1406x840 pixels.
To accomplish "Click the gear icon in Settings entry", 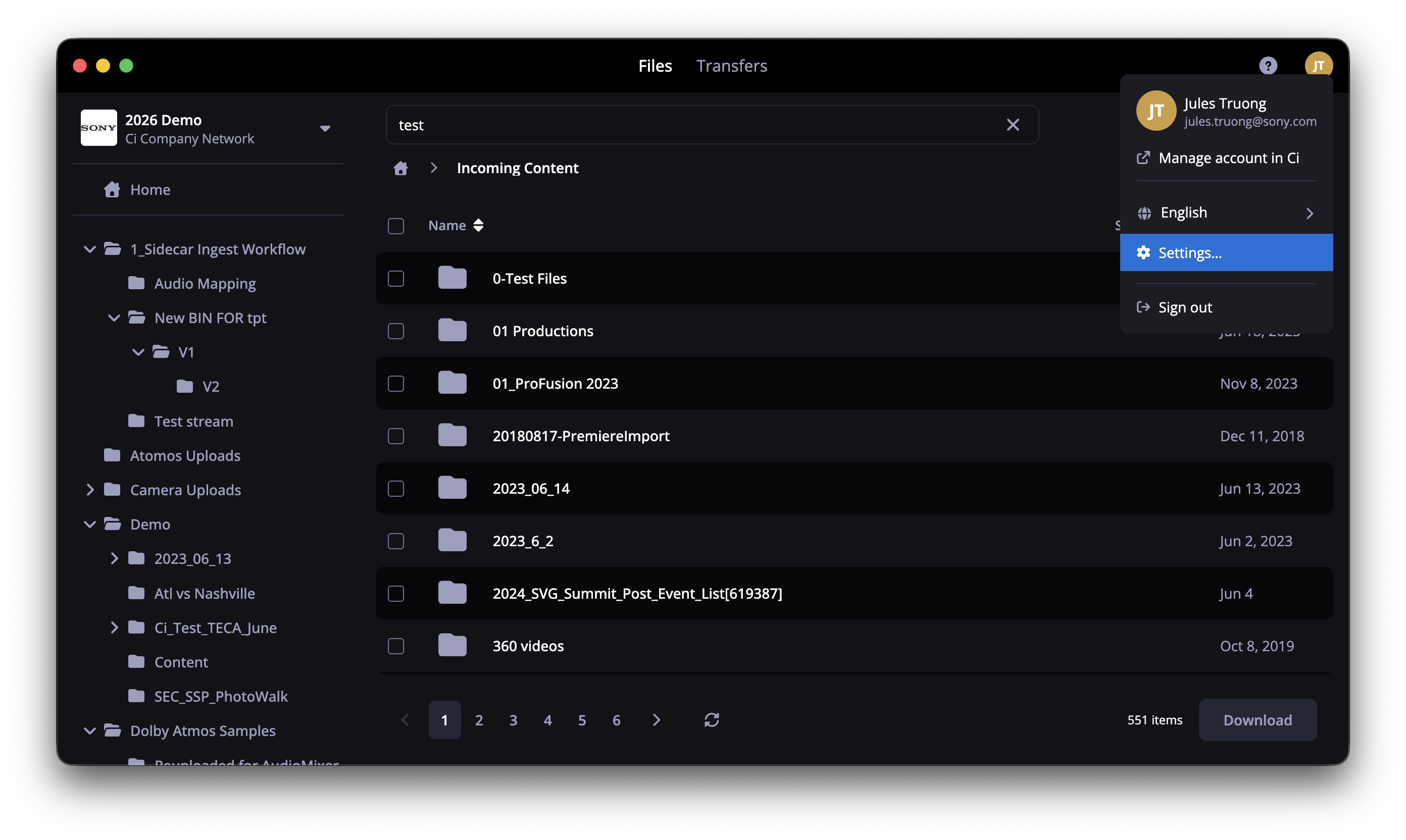I will 1143,252.
